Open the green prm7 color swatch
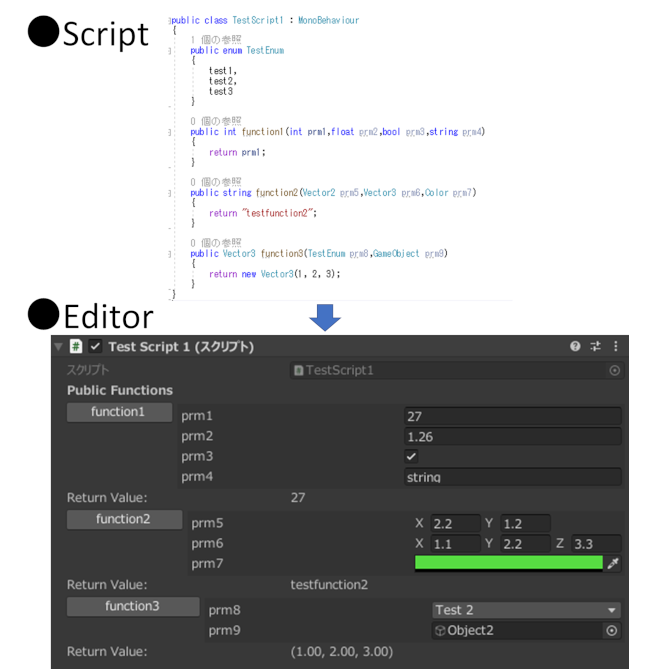The width and height of the screenshot is (670, 670). [508, 564]
